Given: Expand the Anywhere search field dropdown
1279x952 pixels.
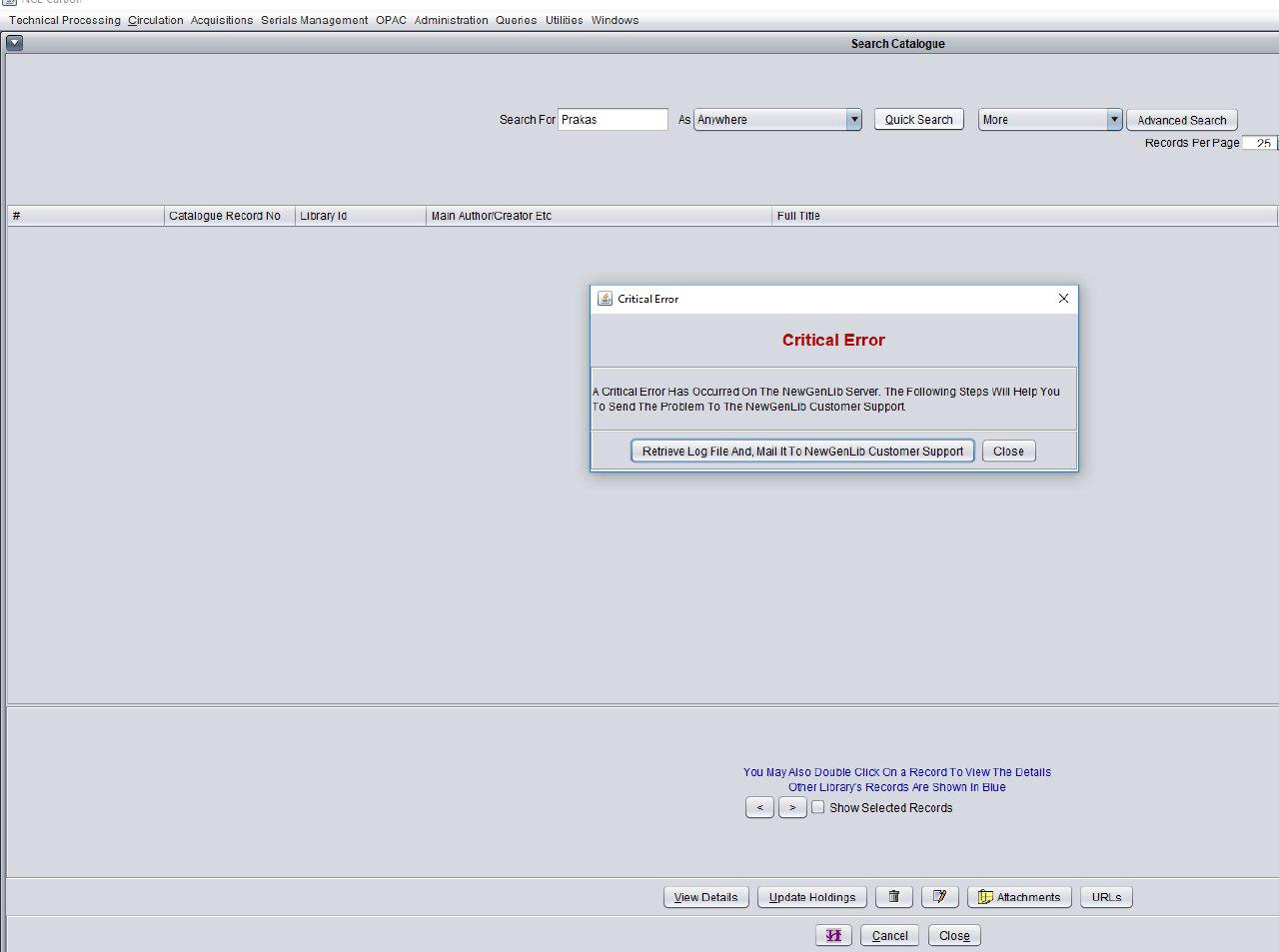Looking at the screenshot, I should click(853, 120).
